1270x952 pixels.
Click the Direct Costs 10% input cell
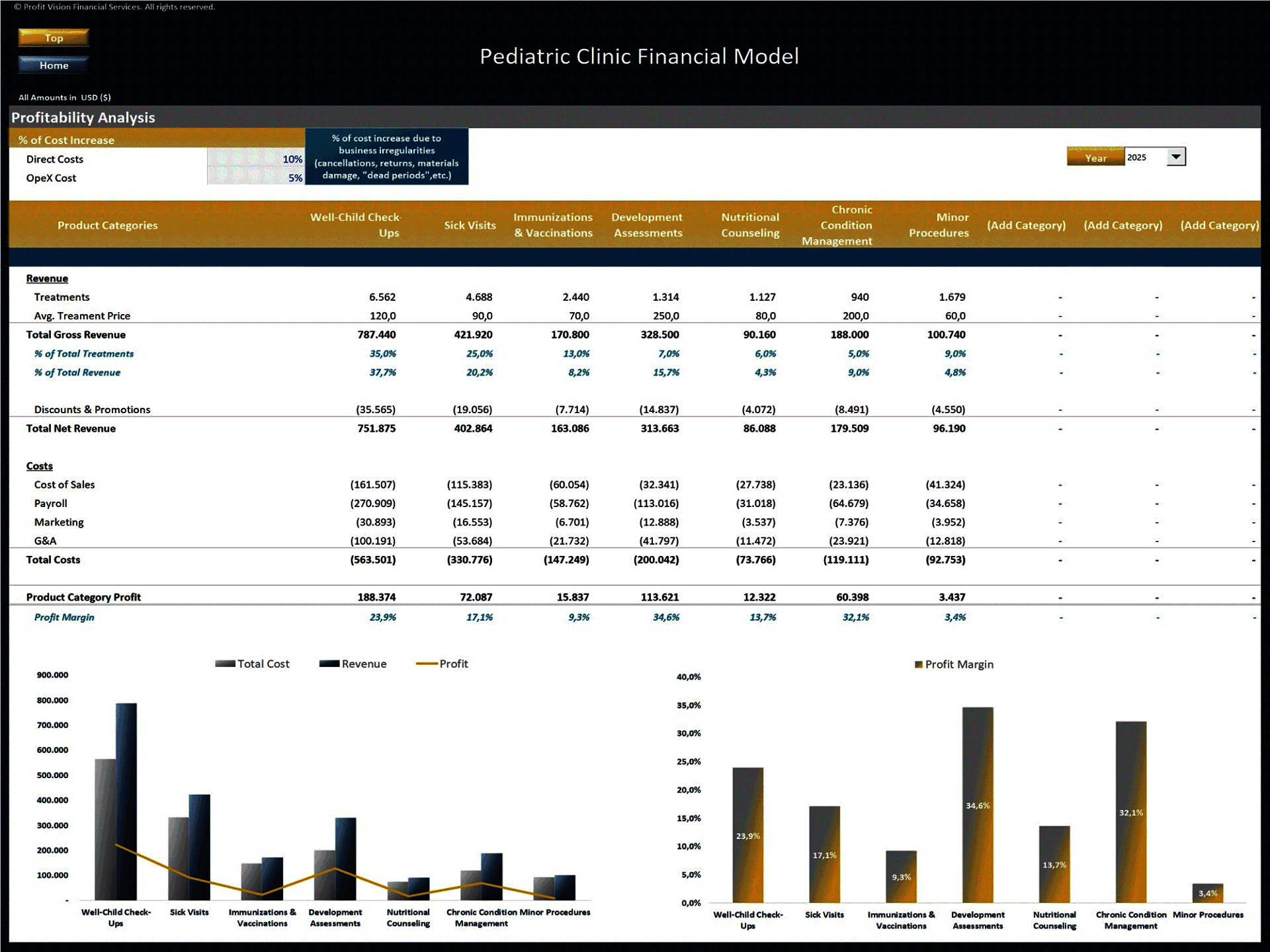click(255, 159)
